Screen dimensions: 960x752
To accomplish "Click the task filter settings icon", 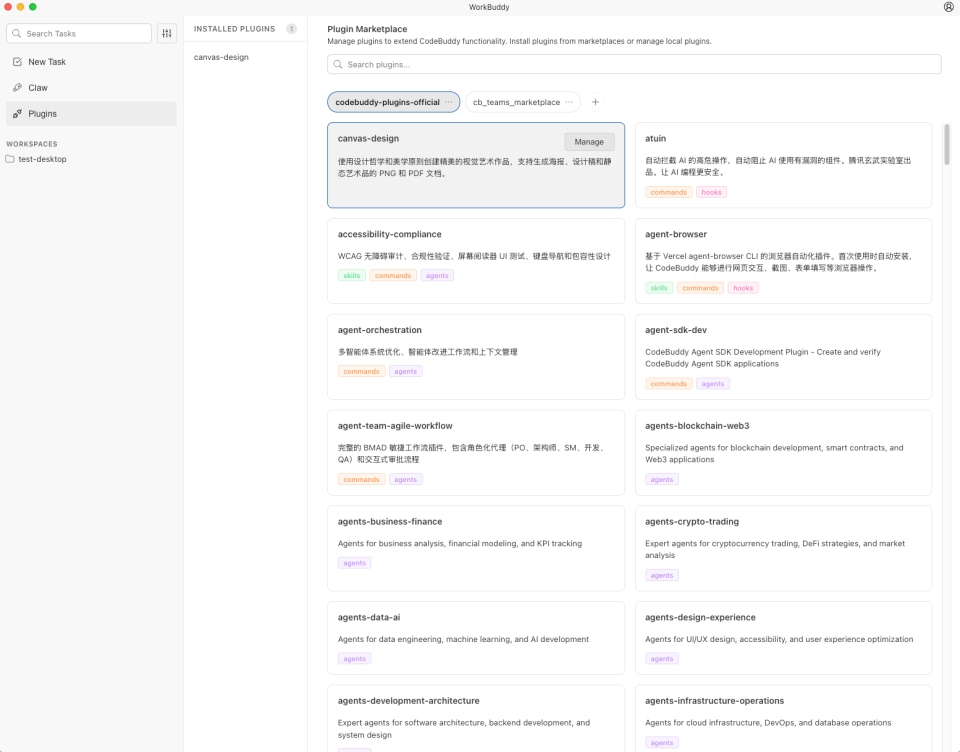I will [167, 33].
